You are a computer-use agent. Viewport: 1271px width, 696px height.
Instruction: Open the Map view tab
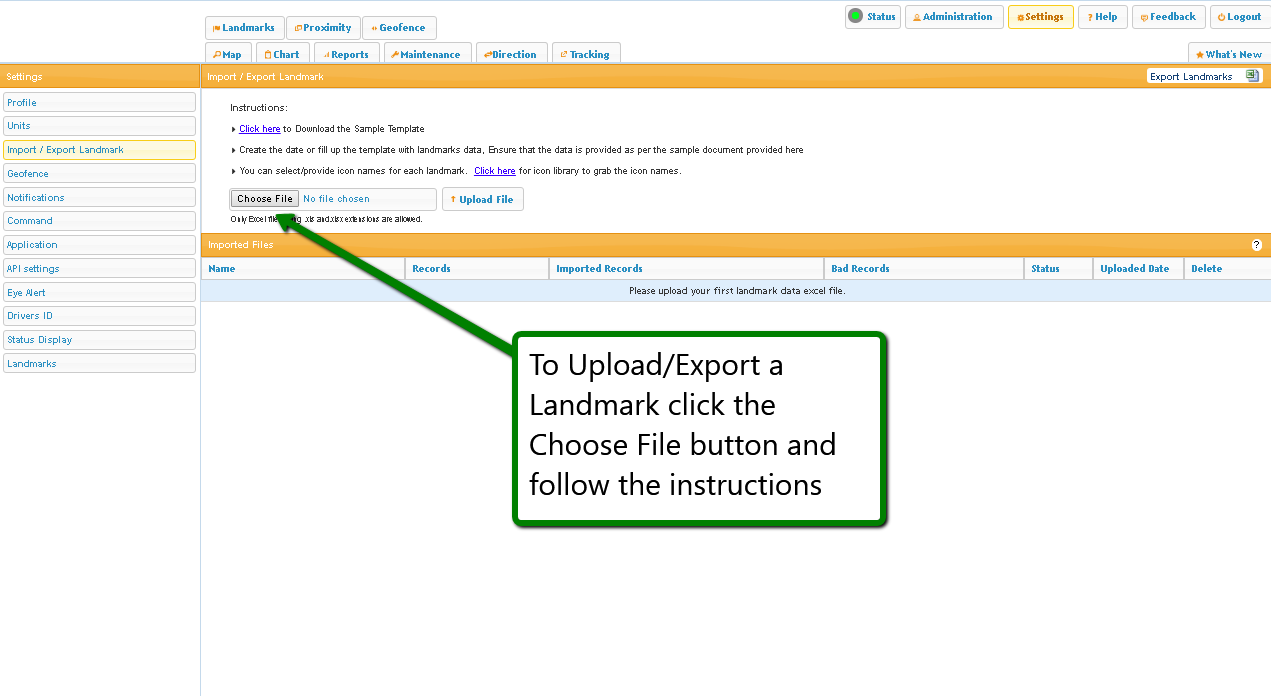coord(227,54)
